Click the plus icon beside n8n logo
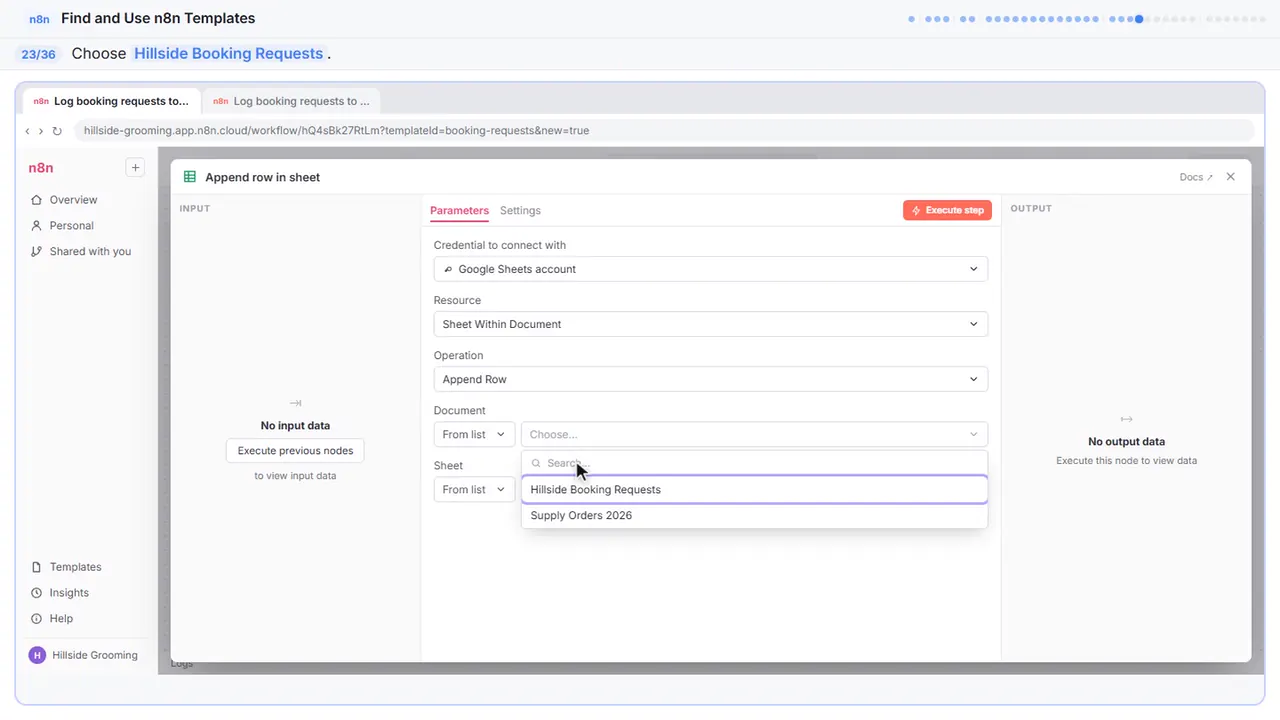 (x=135, y=168)
